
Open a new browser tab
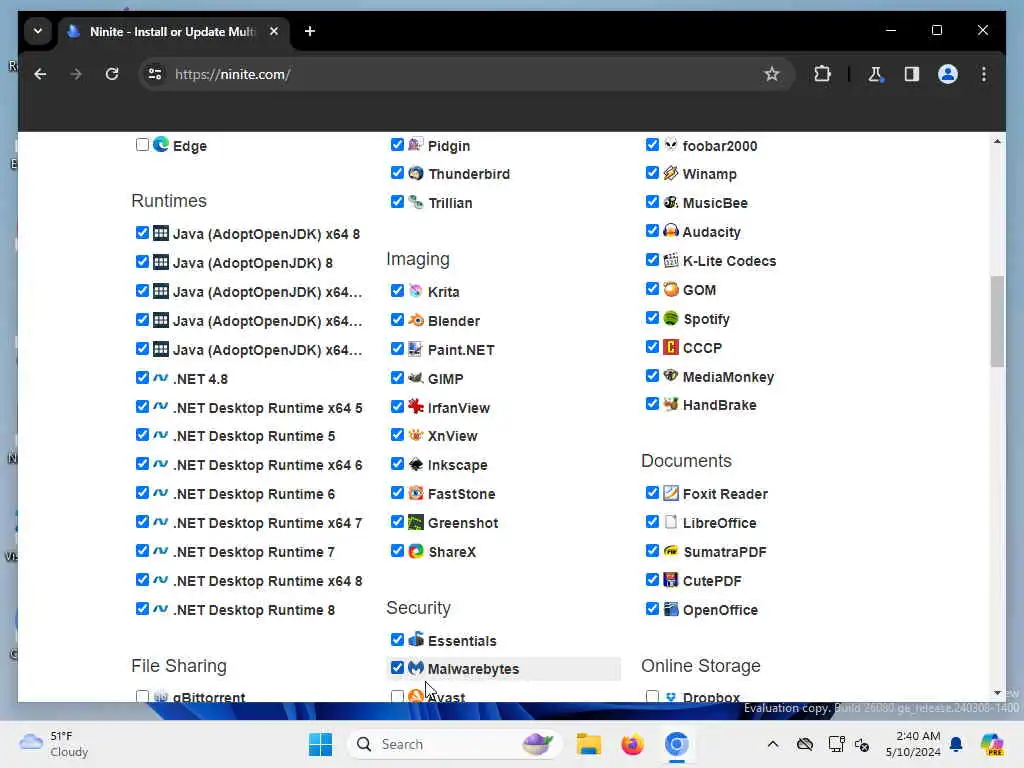point(310,31)
